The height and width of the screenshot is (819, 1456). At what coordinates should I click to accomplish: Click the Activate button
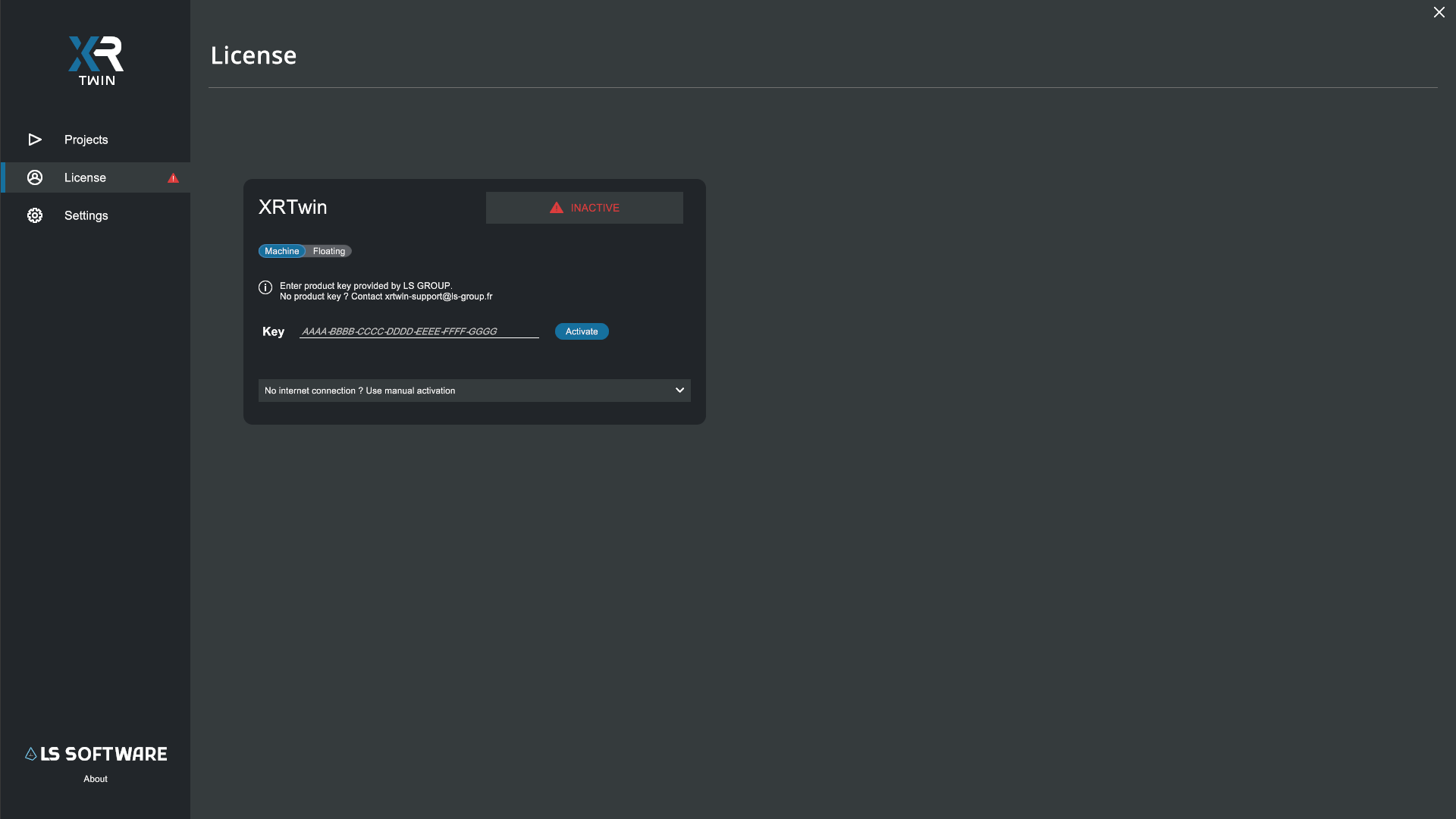582,331
